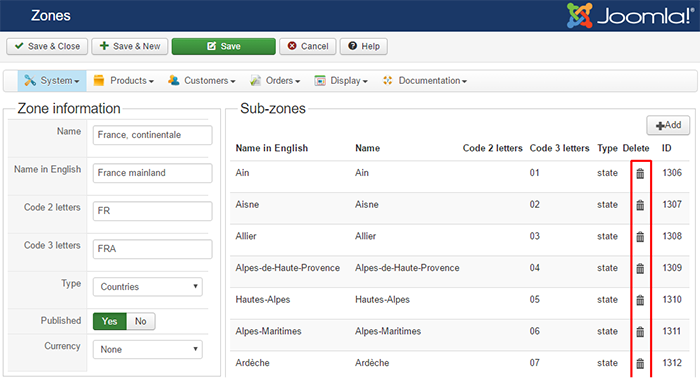Delete the Ain sub-zone via trash icon
This screenshot has height=378, width=700.
pyautogui.click(x=640, y=173)
